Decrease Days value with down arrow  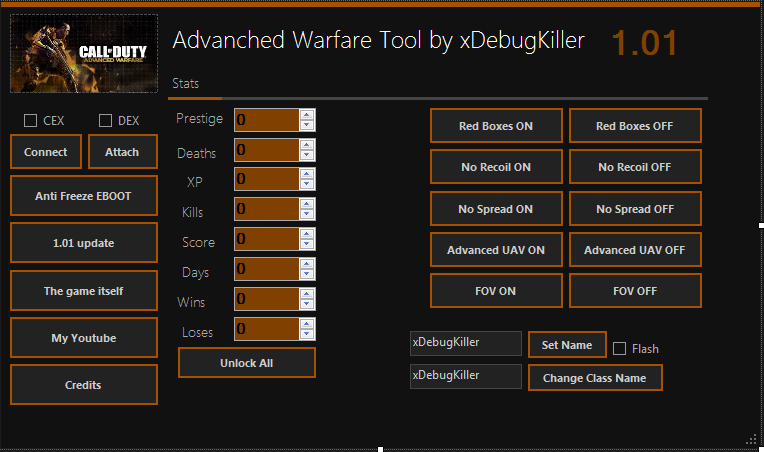tap(306, 274)
